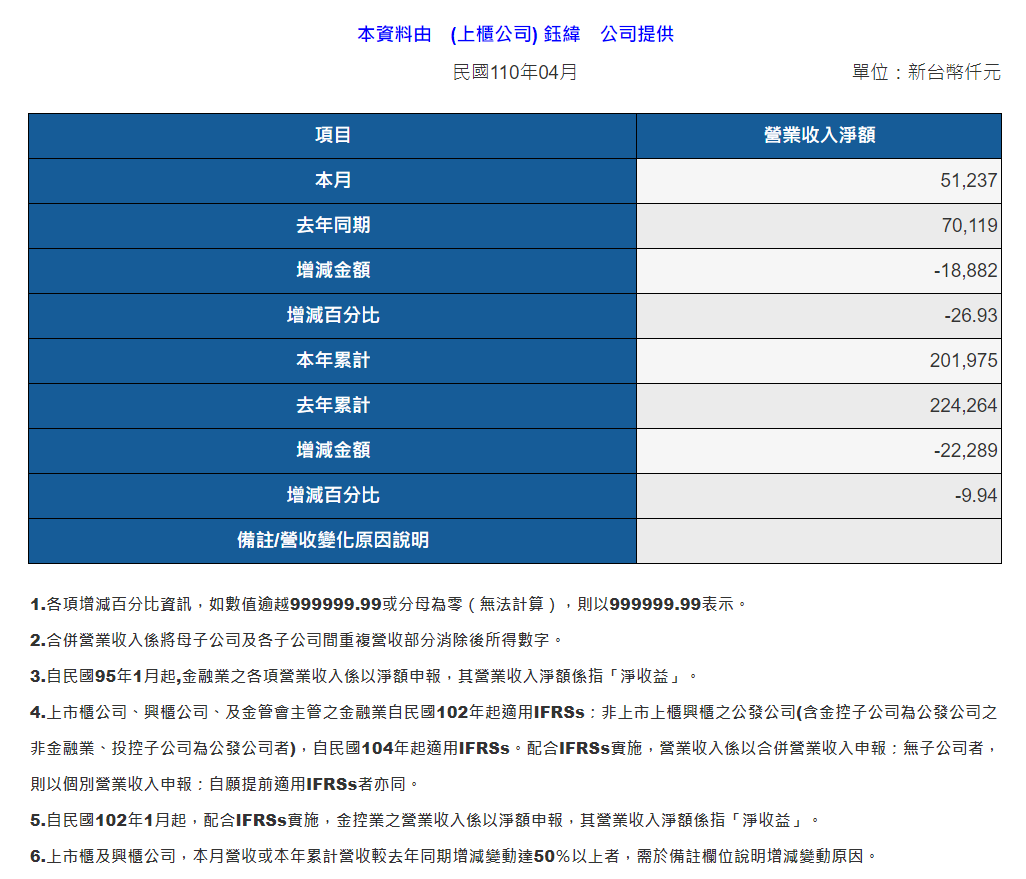Click footnote 5 starting 自民國102年1月起

pyautogui.click(x=425, y=820)
